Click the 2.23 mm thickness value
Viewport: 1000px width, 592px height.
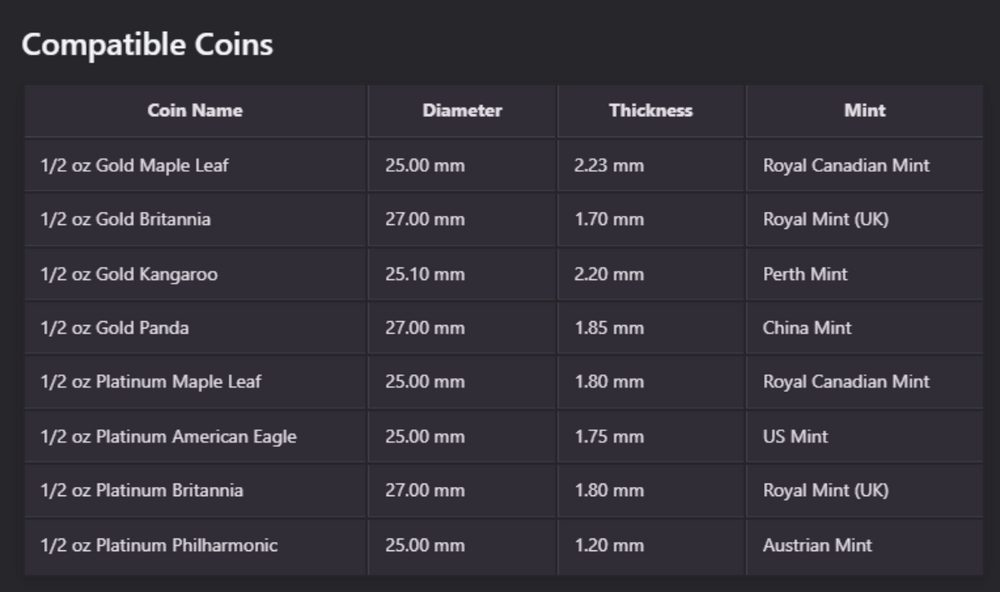(x=609, y=166)
